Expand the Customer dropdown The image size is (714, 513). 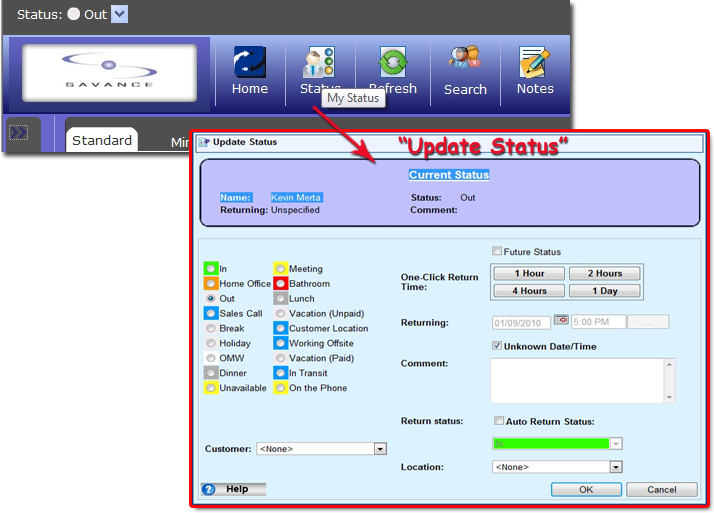pos(380,449)
